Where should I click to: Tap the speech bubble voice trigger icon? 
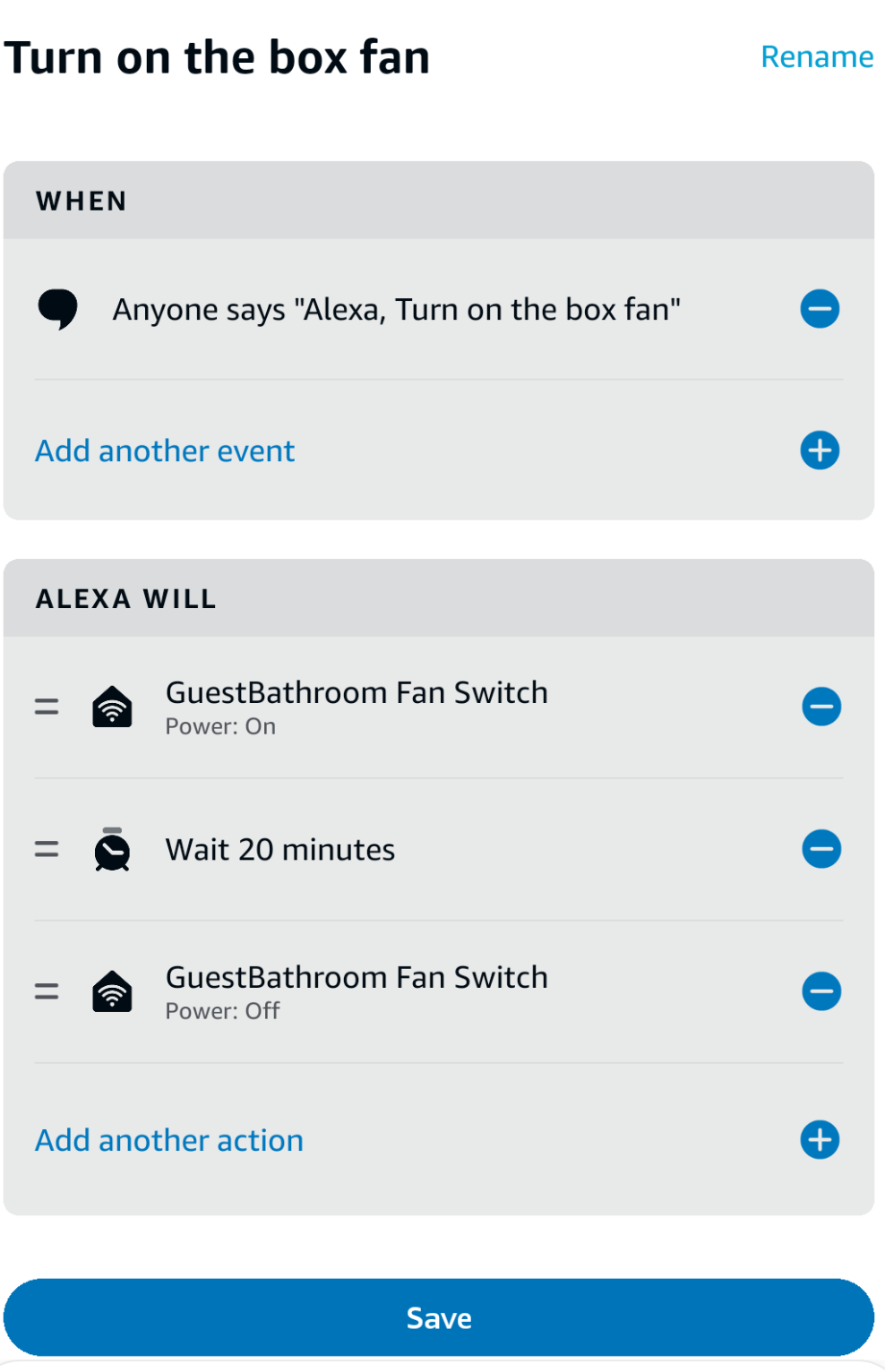point(57,310)
